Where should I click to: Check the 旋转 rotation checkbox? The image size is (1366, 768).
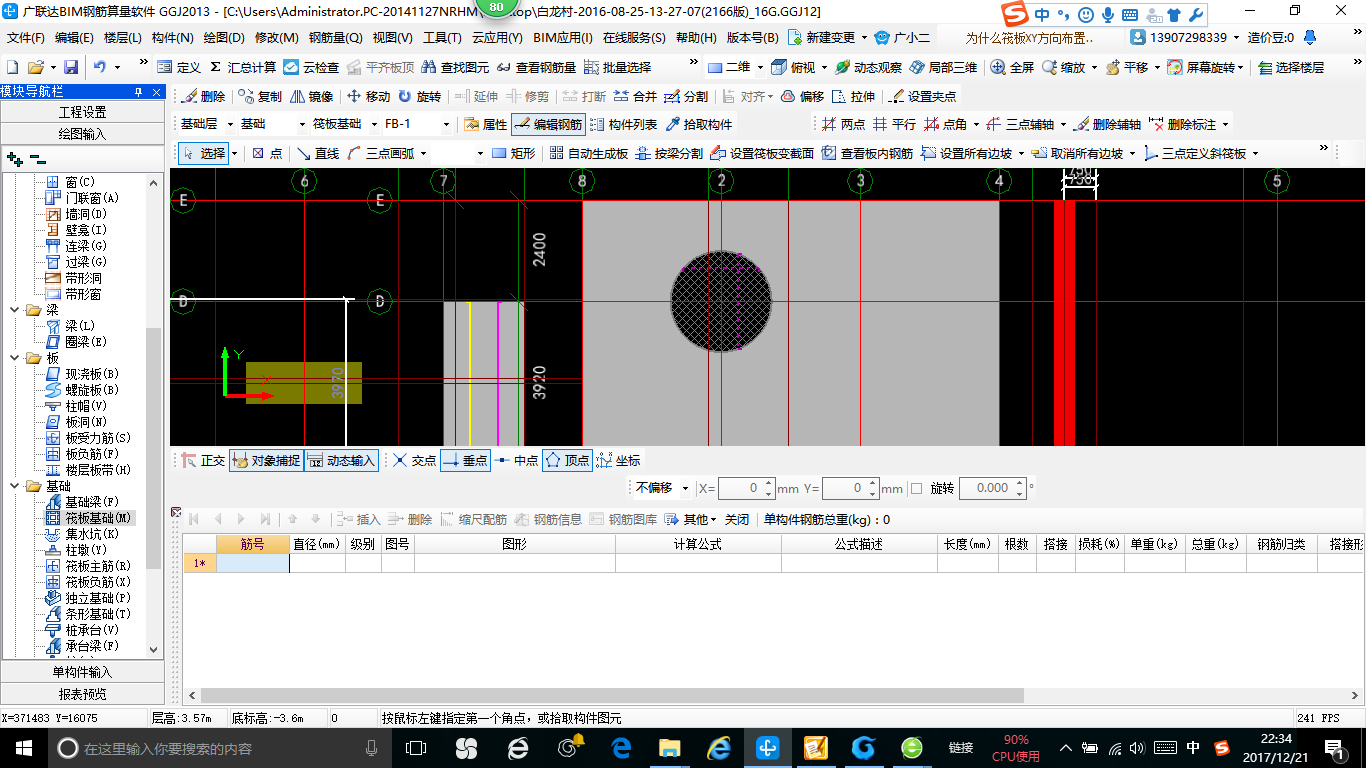[916, 488]
